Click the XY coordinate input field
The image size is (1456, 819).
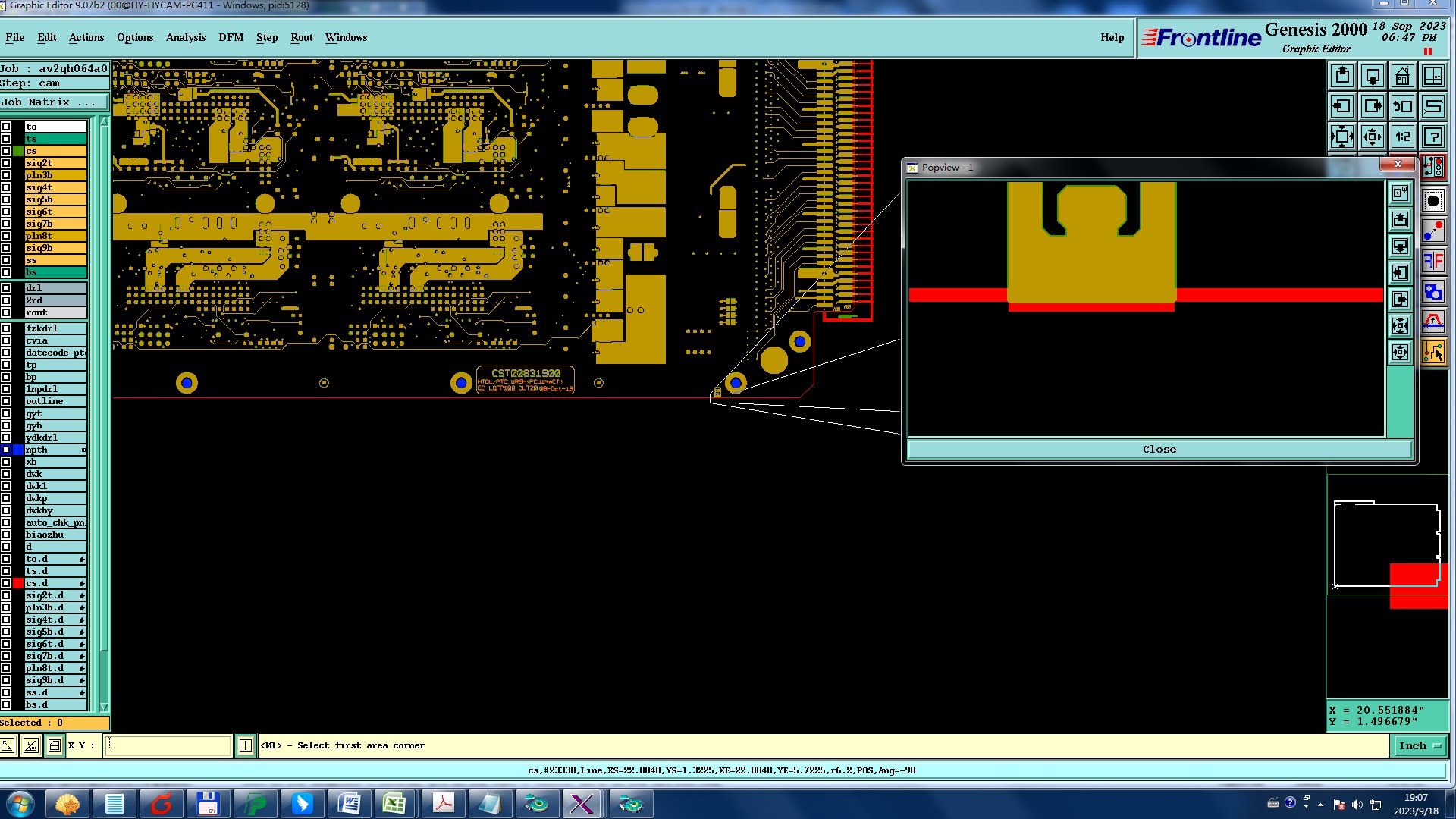(x=168, y=746)
